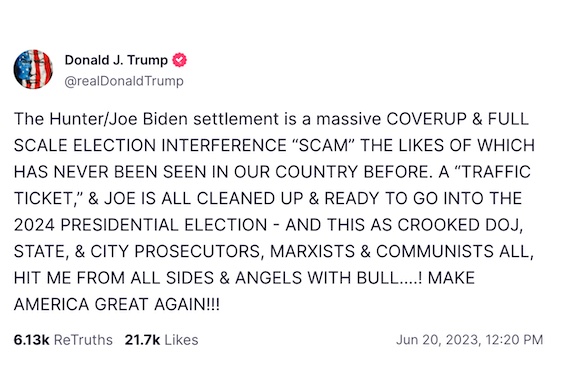Open the Donald J. Trump display name
Viewport: 566px width, 379px height.
coord(116,60)
